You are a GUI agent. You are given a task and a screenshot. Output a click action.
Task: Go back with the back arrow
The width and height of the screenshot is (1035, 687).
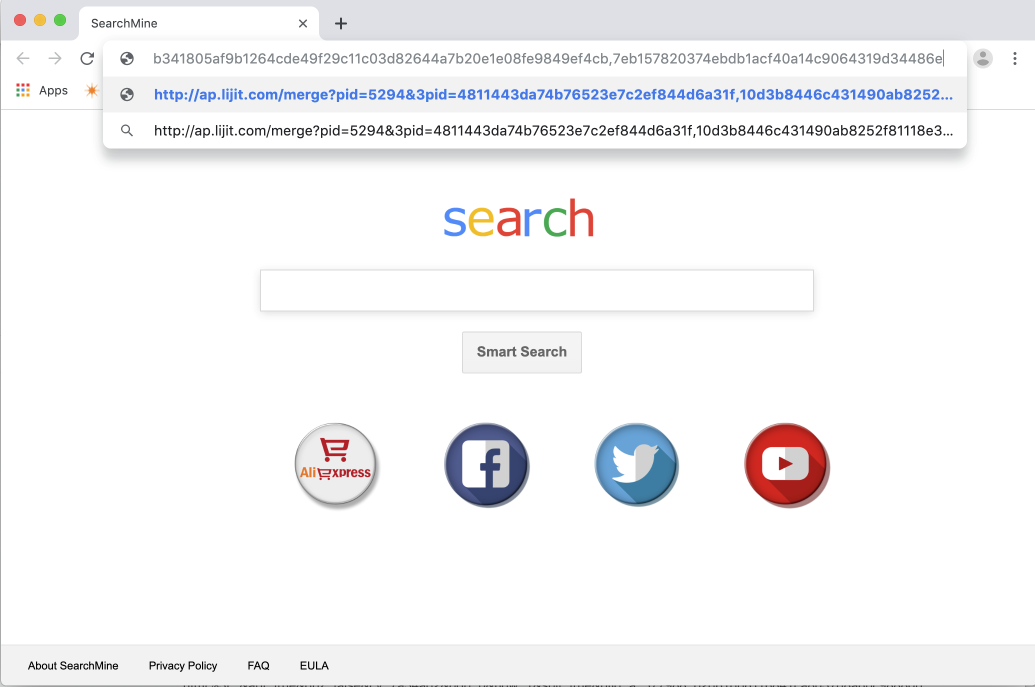23,59
